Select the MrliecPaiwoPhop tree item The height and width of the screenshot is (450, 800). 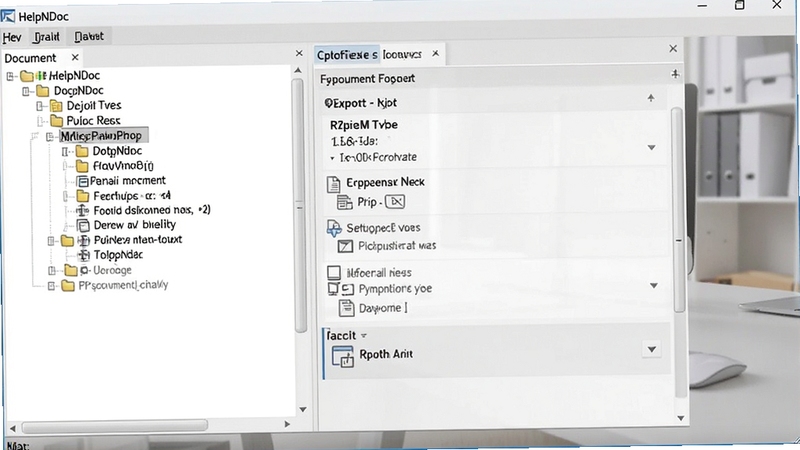104,136
